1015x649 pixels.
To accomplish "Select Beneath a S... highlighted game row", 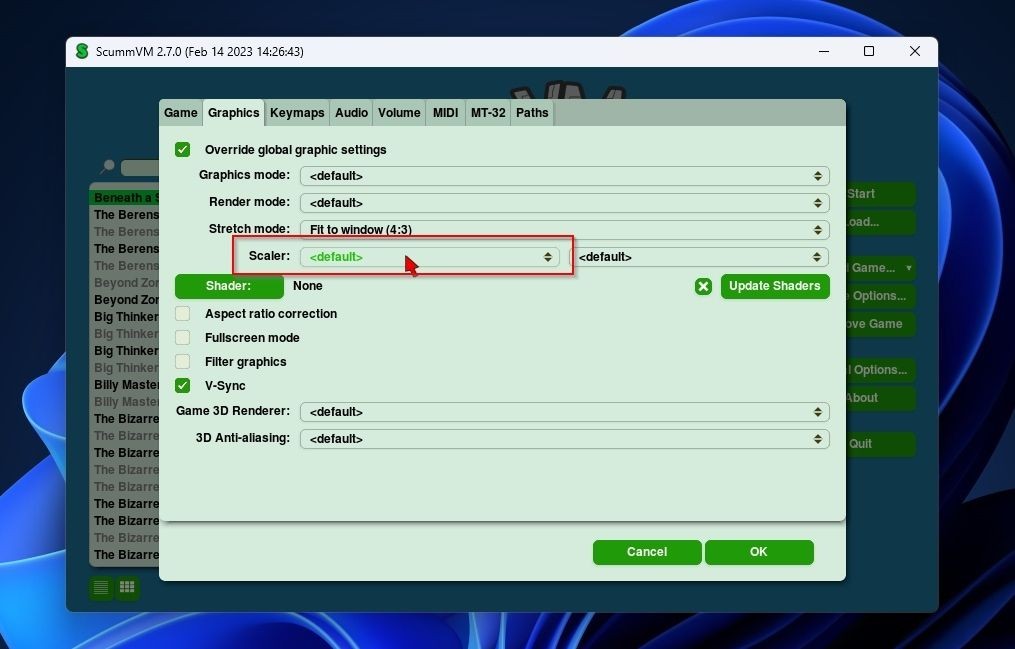I will [x=124, y=197].
